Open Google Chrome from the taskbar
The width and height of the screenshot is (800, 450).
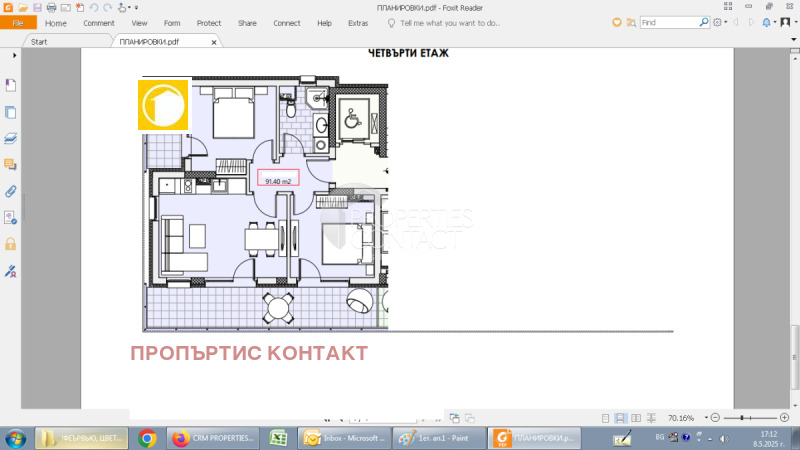click(x=147, y=439)
